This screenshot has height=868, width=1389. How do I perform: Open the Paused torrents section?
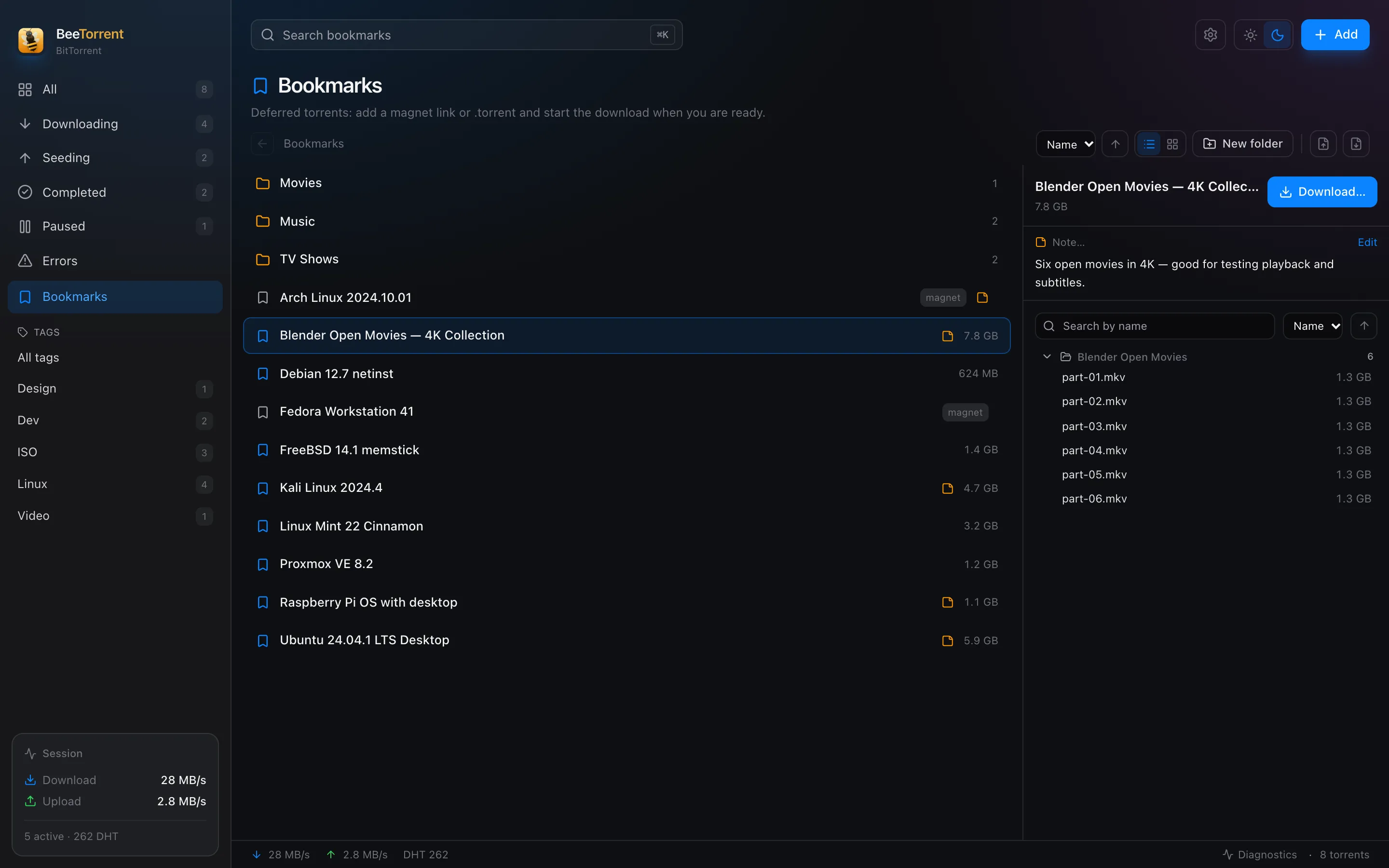pos(115,226)
